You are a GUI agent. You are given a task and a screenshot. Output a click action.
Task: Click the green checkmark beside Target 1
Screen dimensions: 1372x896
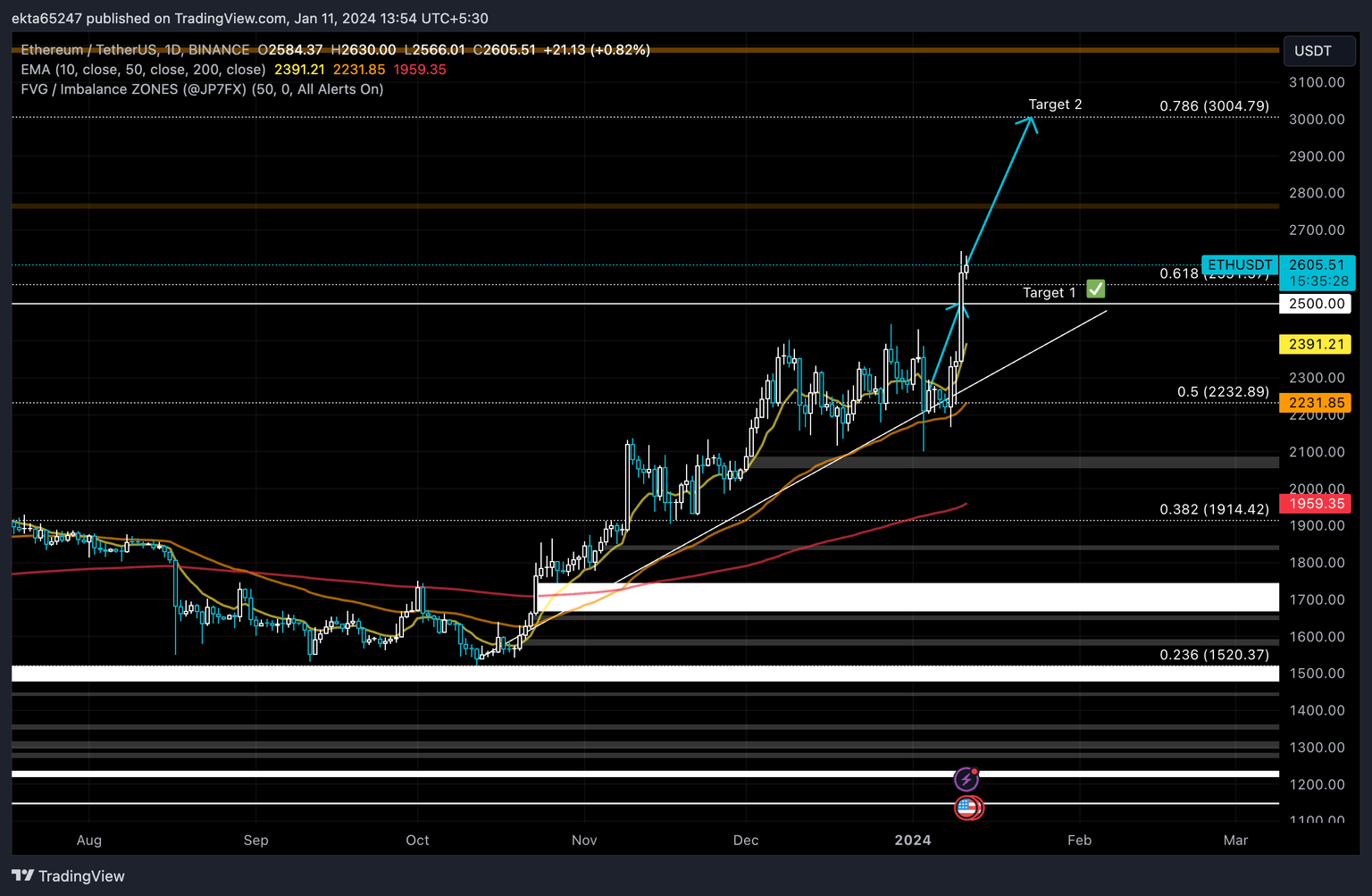(1095, 289)
